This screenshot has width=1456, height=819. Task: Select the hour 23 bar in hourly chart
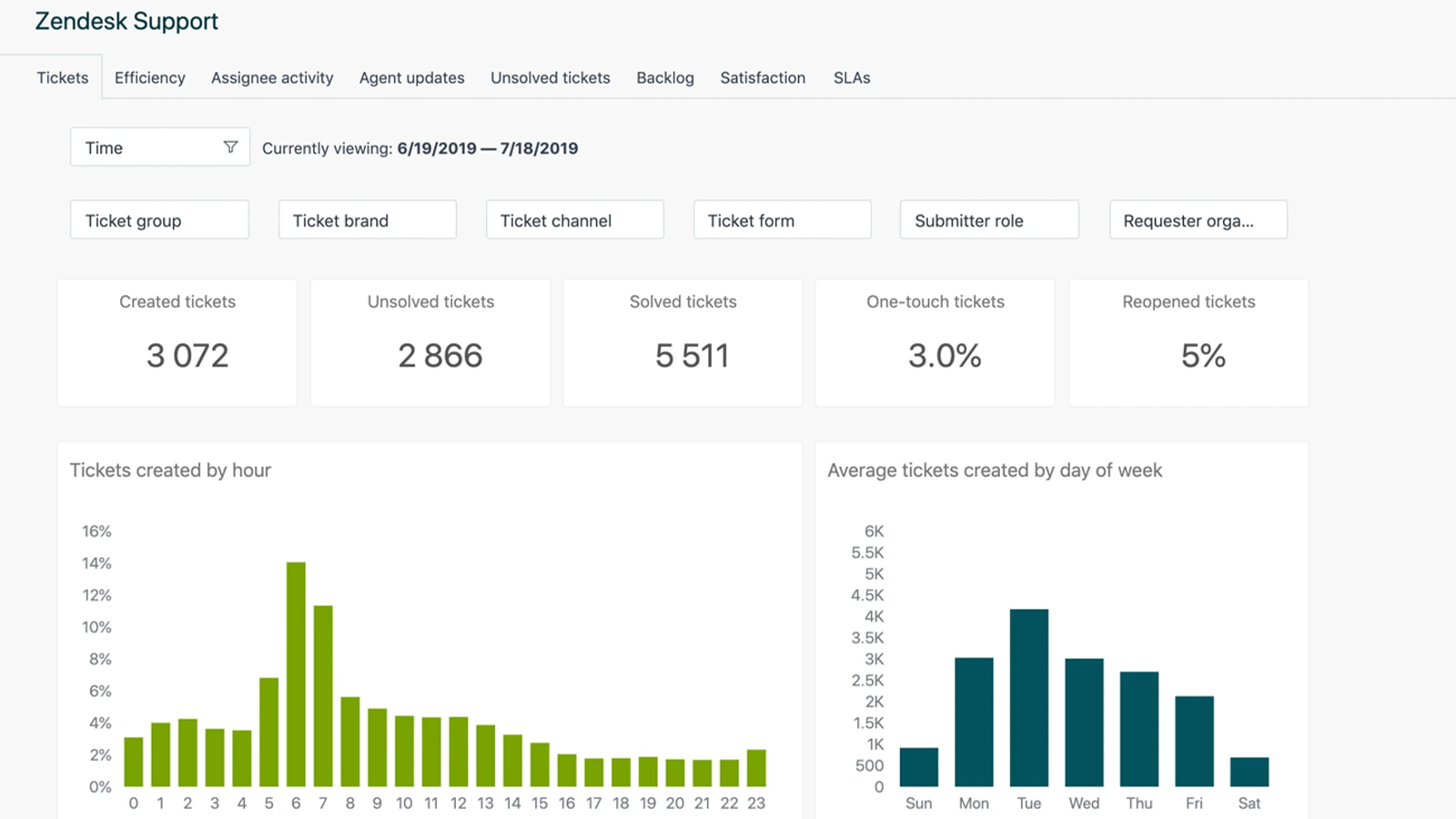pyautogui.click(x=756, y=768)
